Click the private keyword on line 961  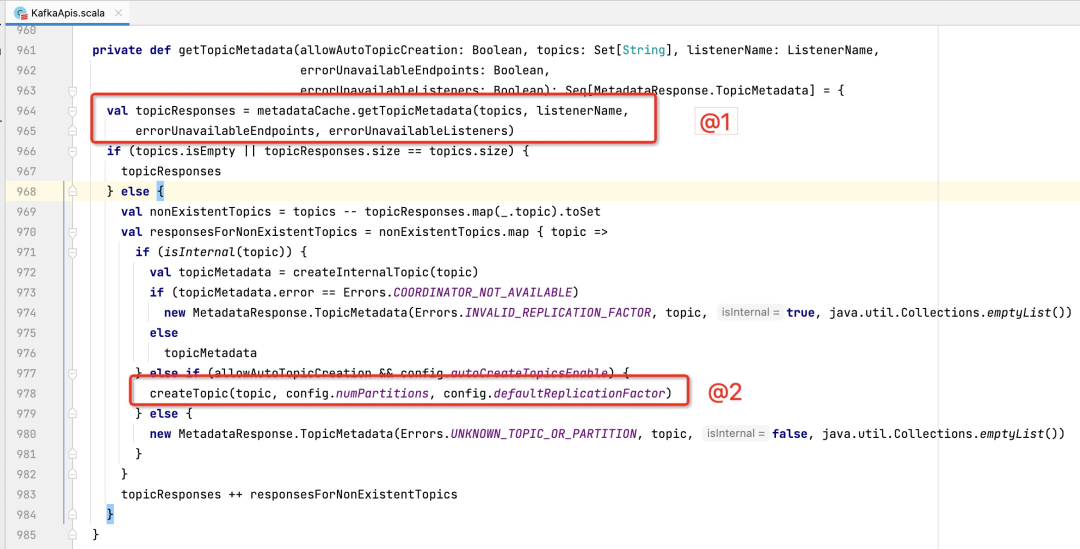tap(117, 50)
